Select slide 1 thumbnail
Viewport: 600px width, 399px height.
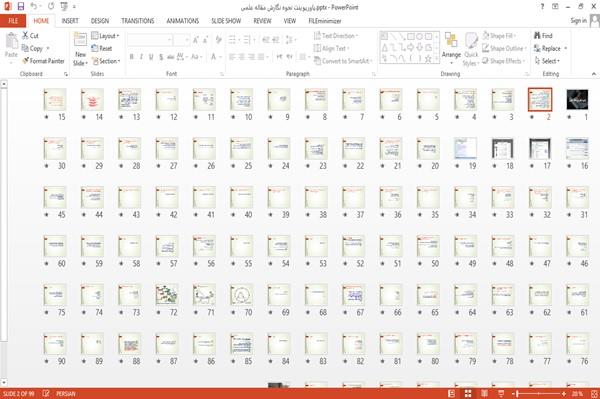coord(577,99)
